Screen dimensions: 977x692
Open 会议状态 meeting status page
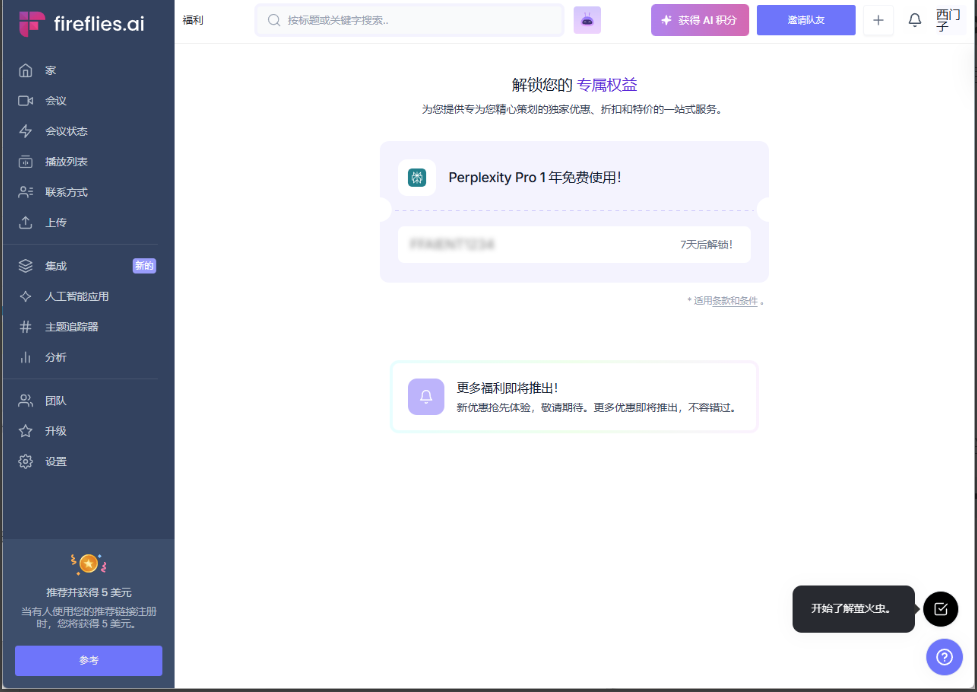coord(66,131)
